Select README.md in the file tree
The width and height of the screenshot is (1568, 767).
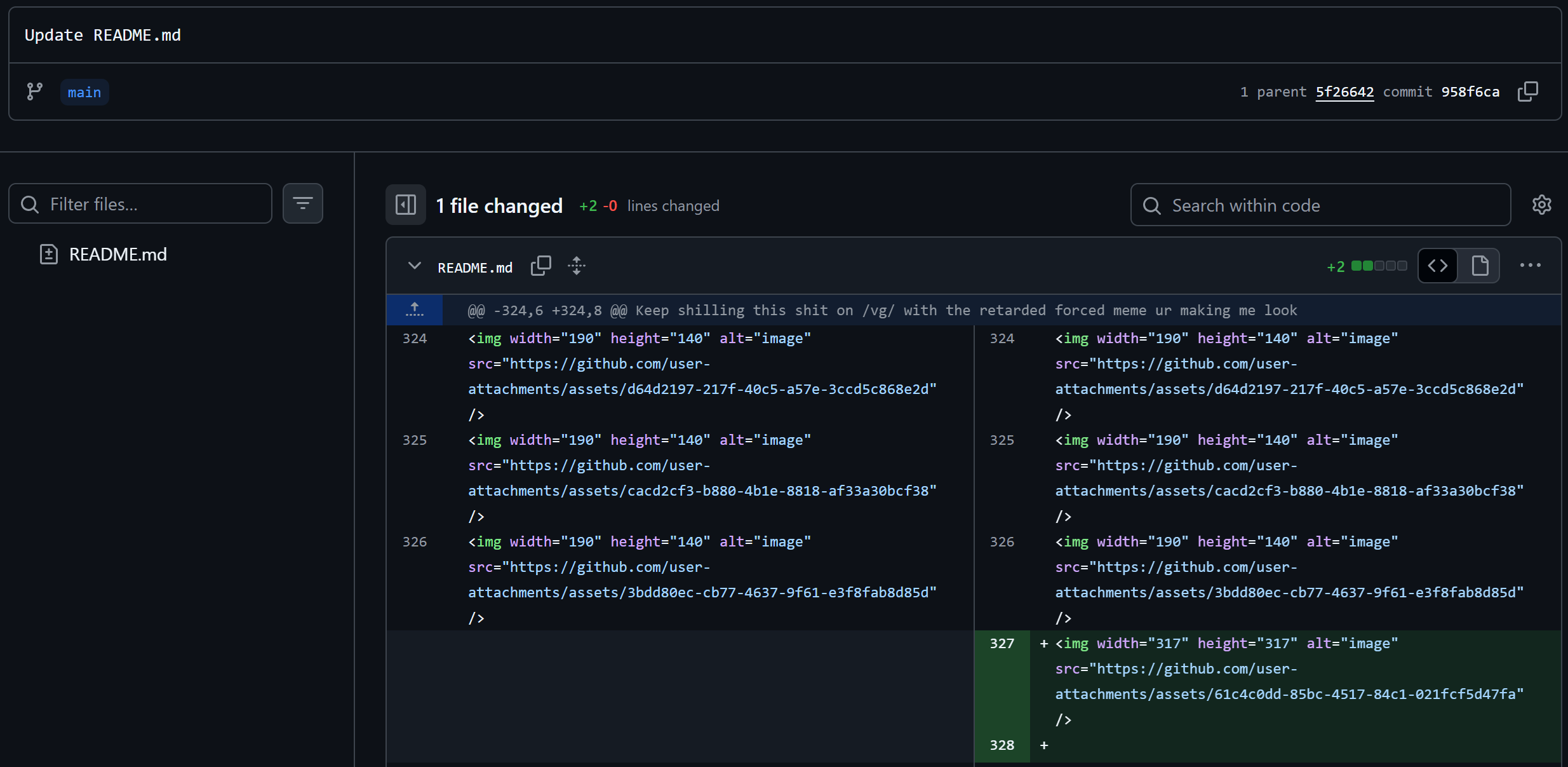coord(117,254)
